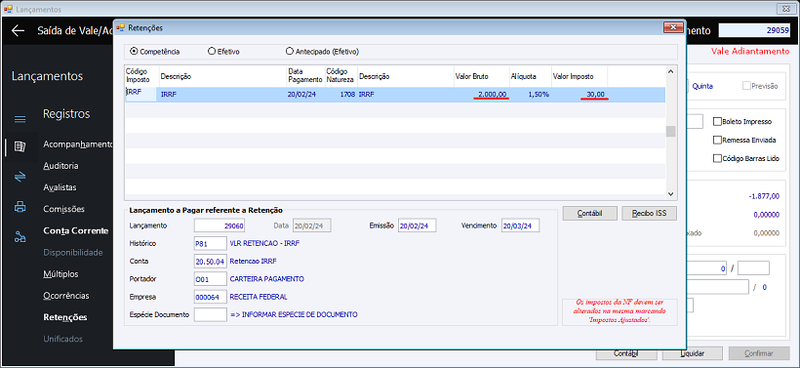
Task: Select the Competência radio button
Action: pos(134,52)
